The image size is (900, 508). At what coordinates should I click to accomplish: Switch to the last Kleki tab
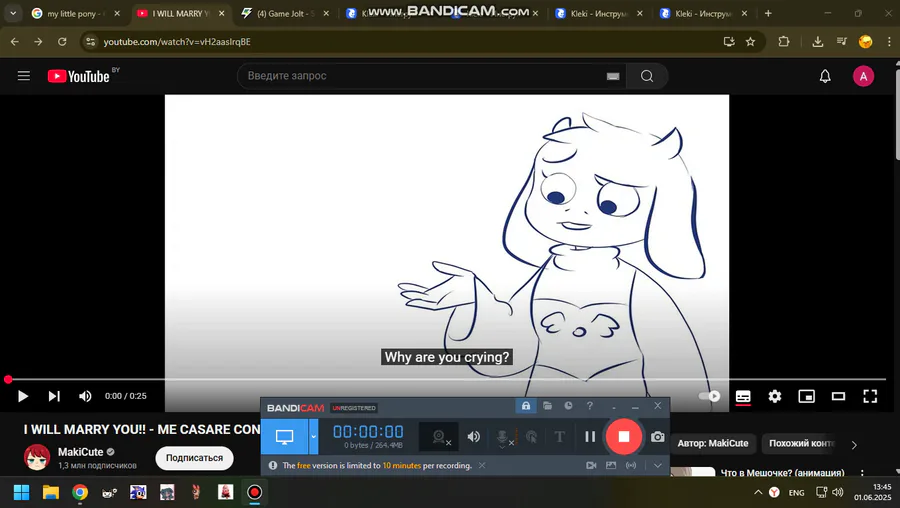point(703,13)
